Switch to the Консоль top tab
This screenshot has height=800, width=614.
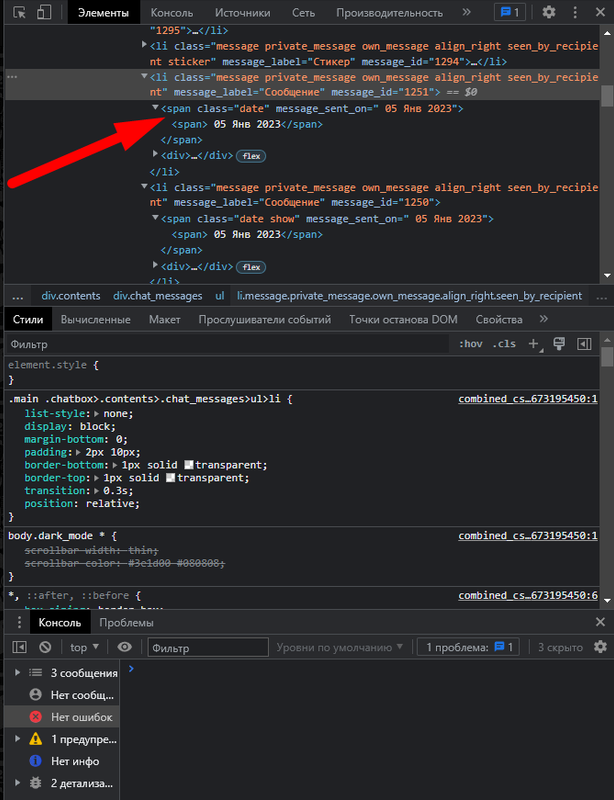click(172, 13)
